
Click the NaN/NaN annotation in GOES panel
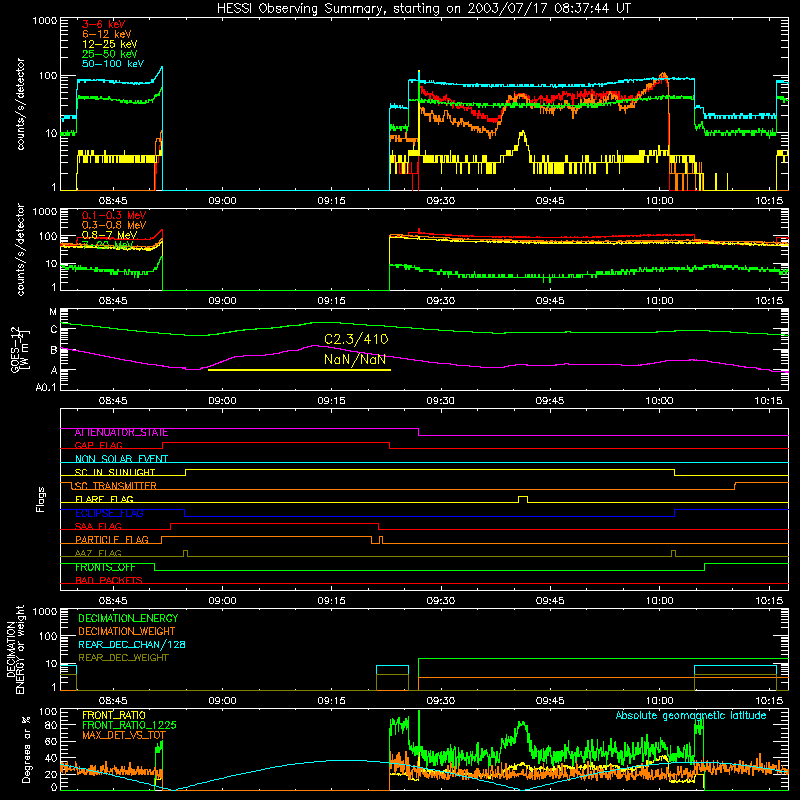[355, 359]
